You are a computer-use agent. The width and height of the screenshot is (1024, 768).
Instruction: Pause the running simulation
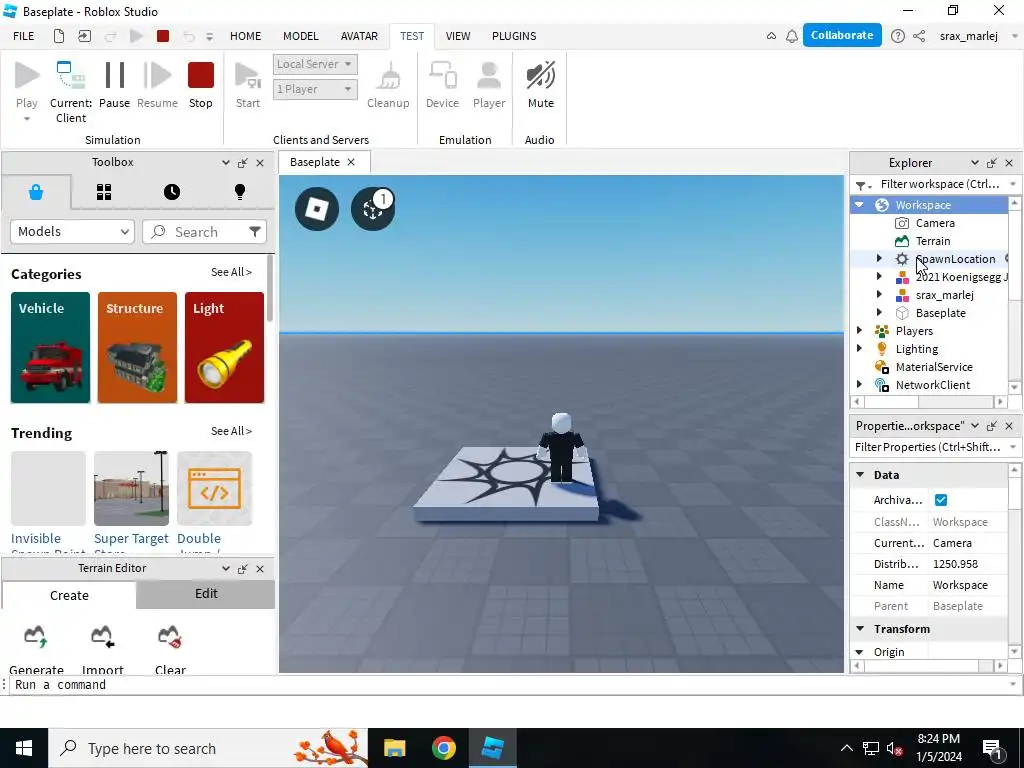pyautogui.click(x=114, y=85)
